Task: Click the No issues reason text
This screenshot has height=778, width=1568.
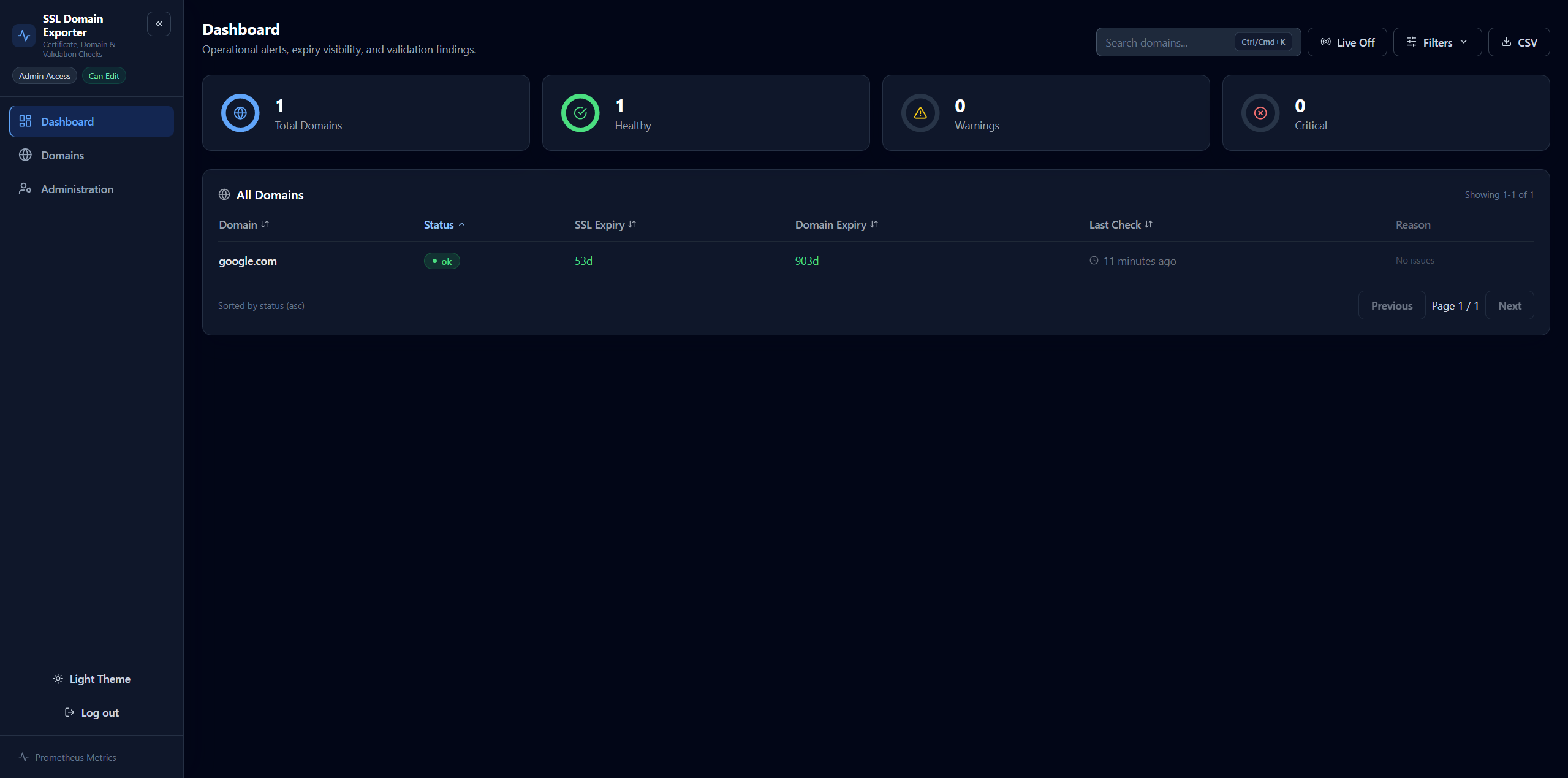Action: 1415,261
